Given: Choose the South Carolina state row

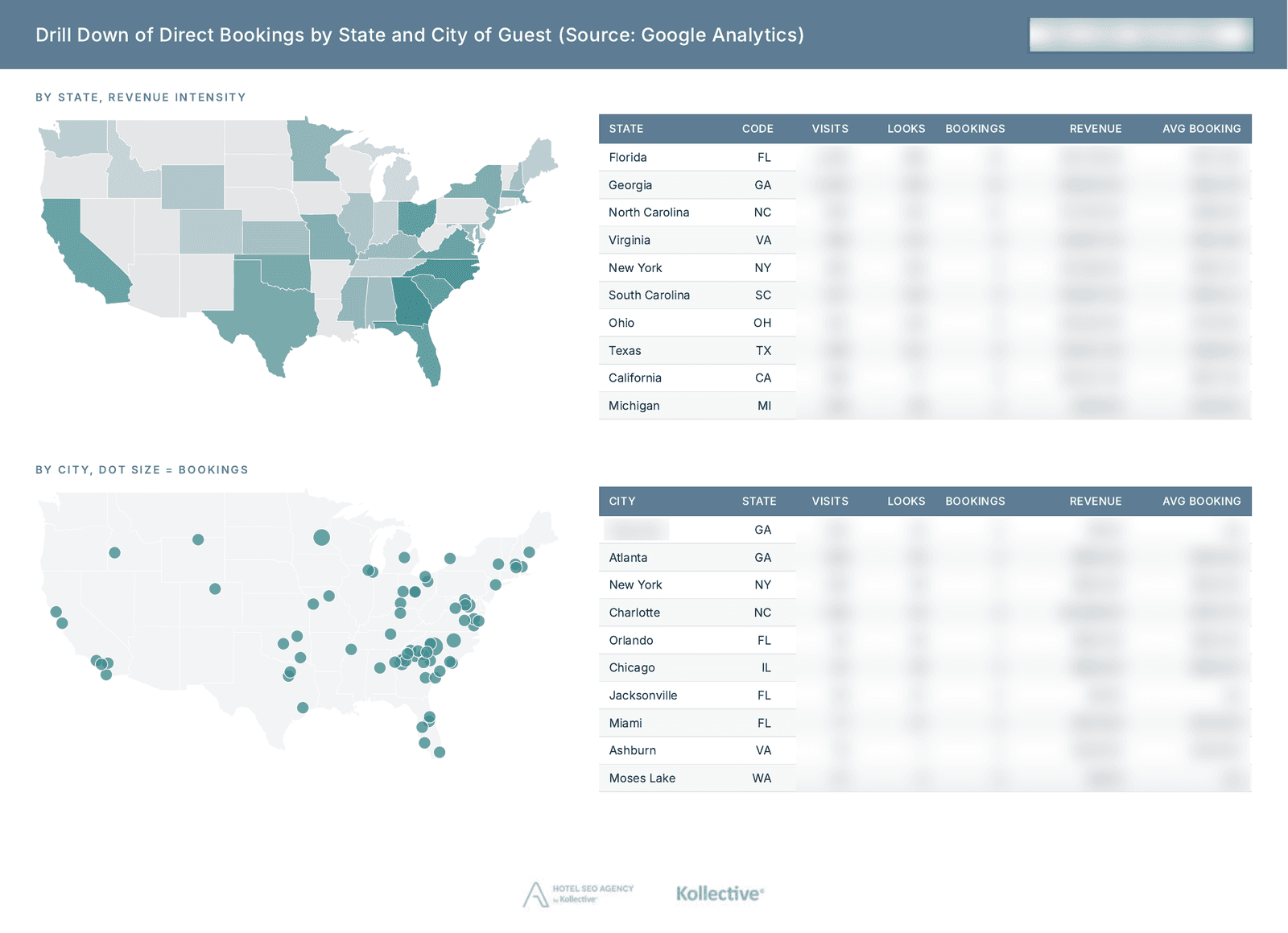Looking at the screenshot, I should (x=925, y=295).
